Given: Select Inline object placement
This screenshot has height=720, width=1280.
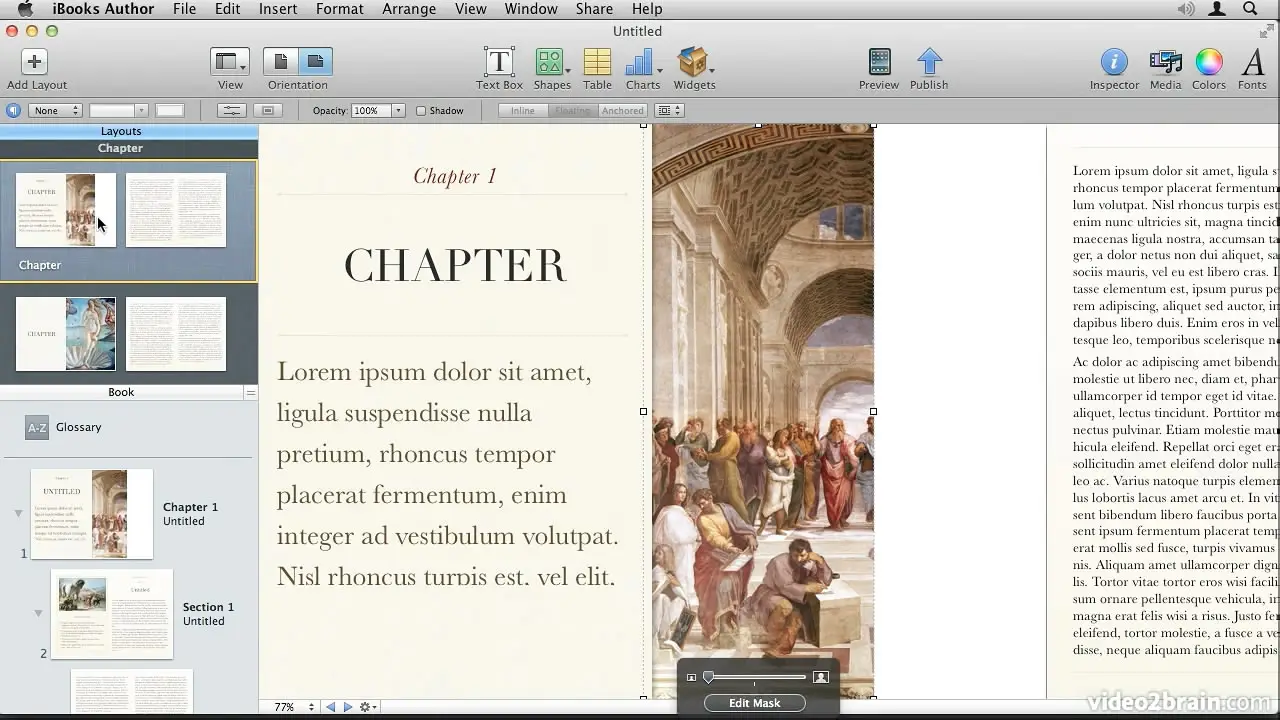Looking at the screenshot, I should point(523,111).
